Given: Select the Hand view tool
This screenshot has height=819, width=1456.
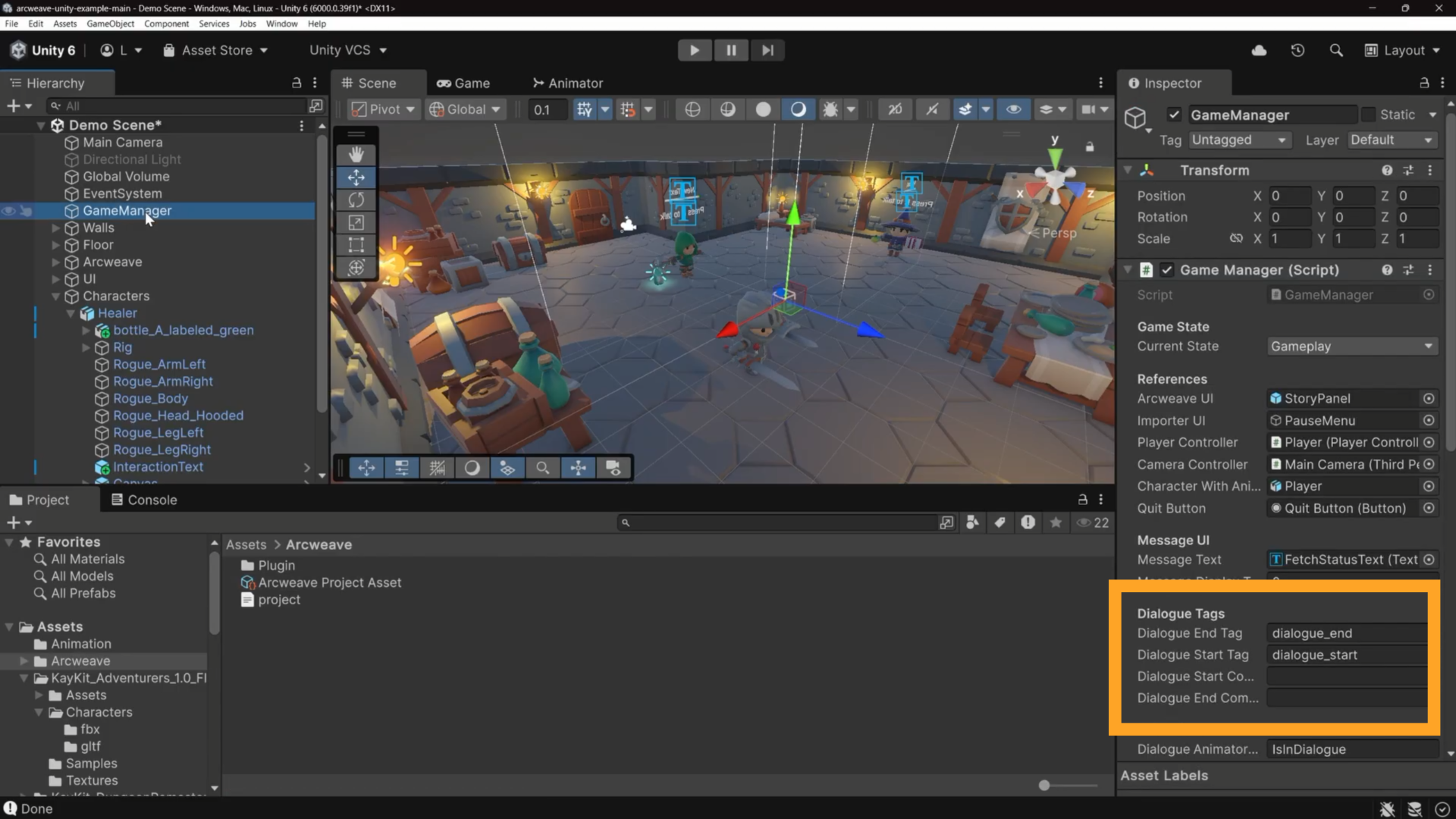Looking at the screenshot, I should (356, 154).
